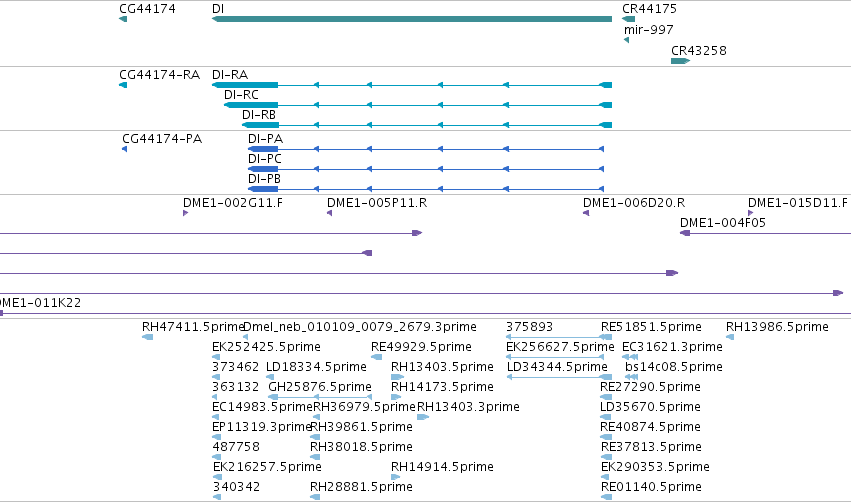Viewport: 851px width, 502px height.
Task: Click the EC14983.5prime label
Action: (x=263, y=407)
